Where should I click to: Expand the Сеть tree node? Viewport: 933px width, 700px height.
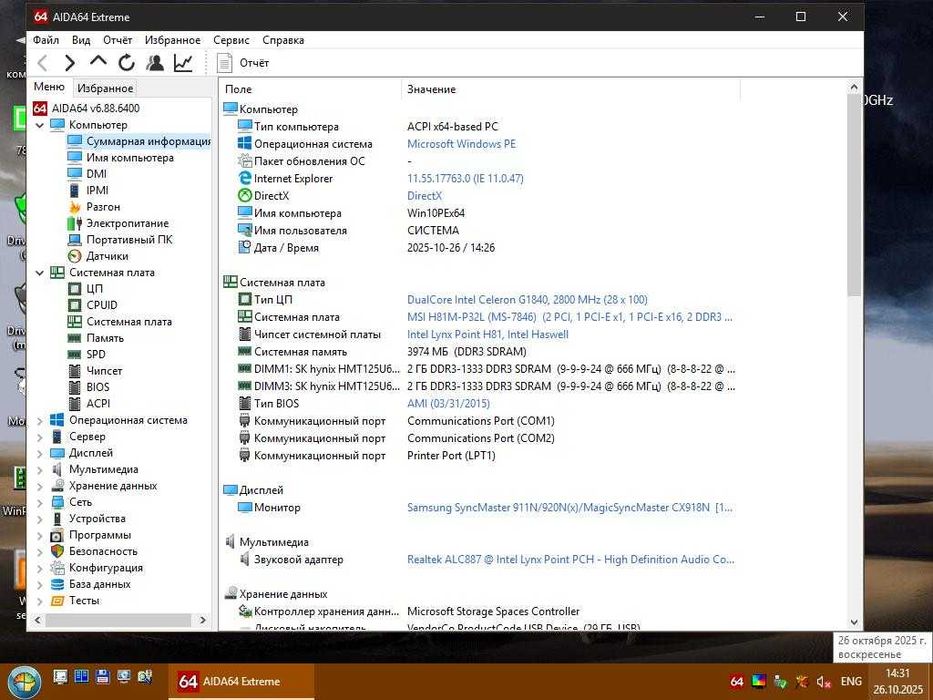[40, 502]
